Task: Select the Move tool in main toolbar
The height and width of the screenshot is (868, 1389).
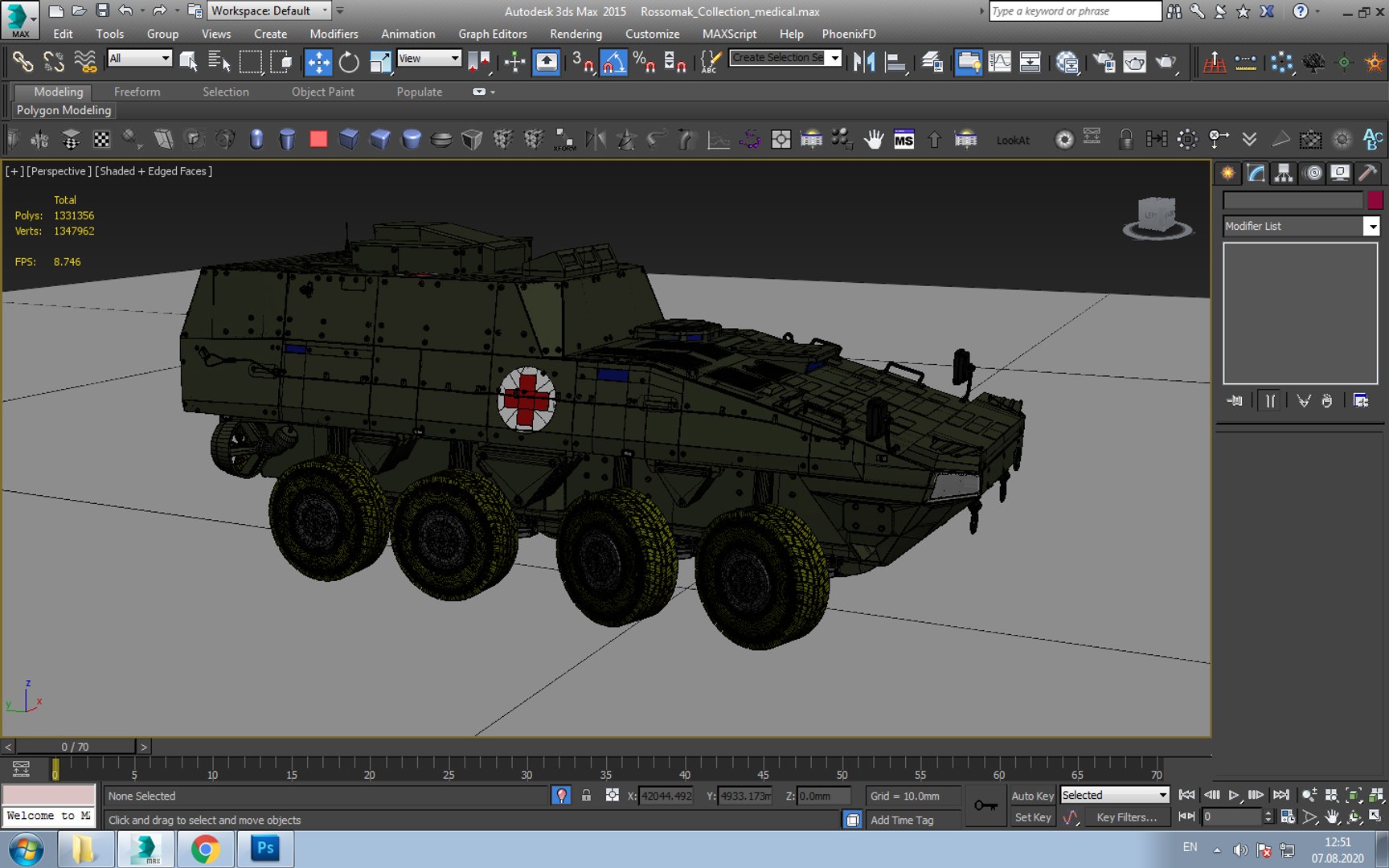Action: click(x=318, y=62)
